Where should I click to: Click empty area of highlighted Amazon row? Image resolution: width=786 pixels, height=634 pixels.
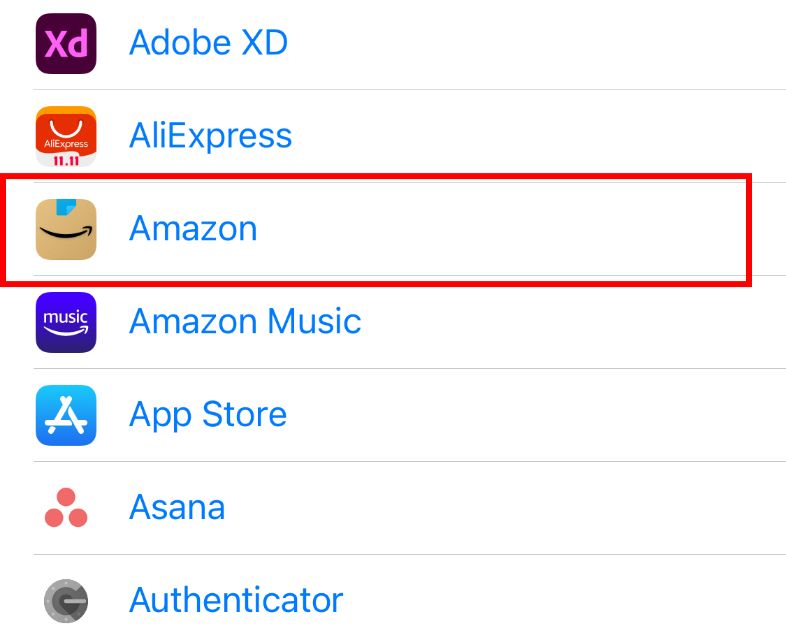pos(500,229)
